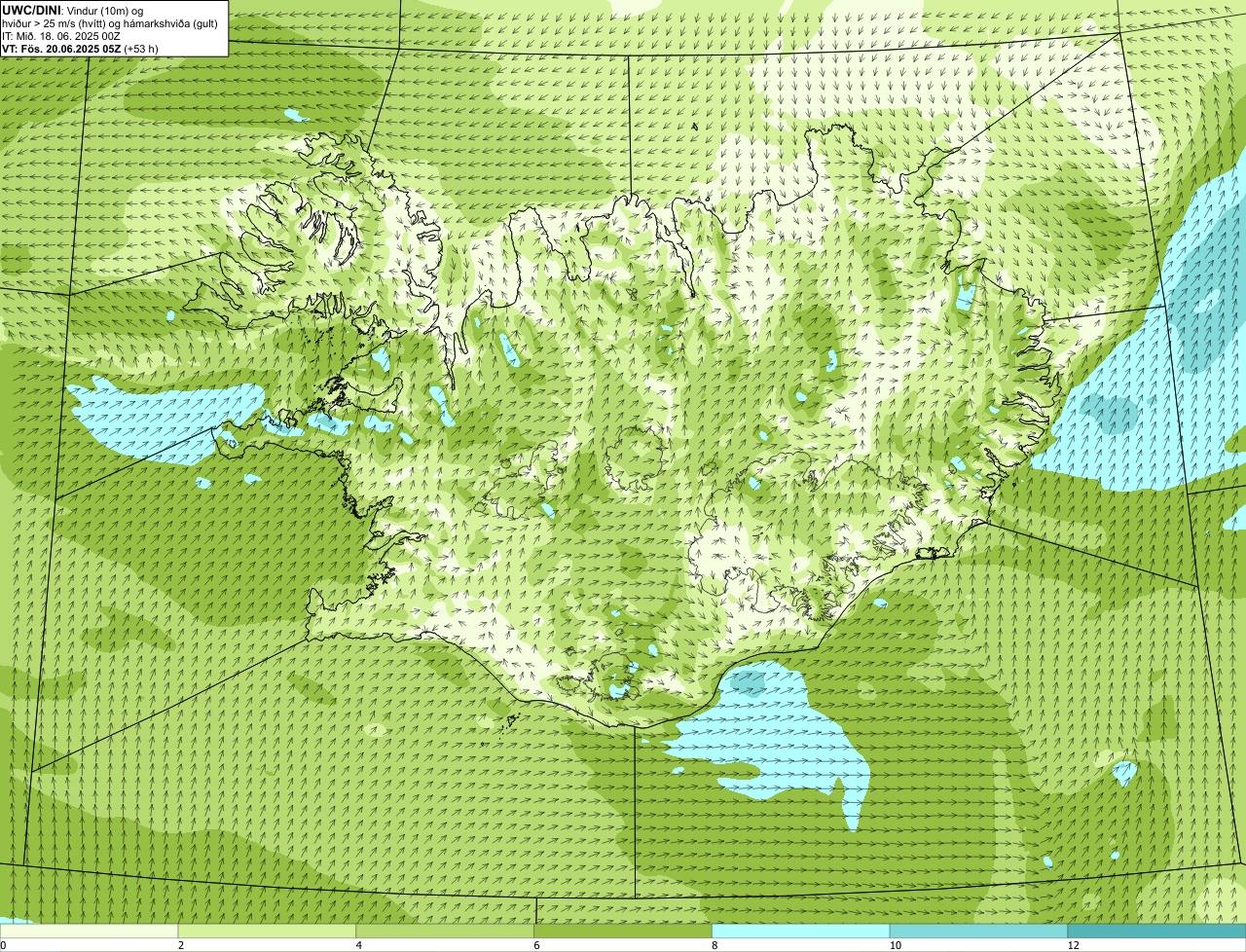Click the '12' label on the color scale
This screenshot has width=1246, height=952.
click(1073, 945)
